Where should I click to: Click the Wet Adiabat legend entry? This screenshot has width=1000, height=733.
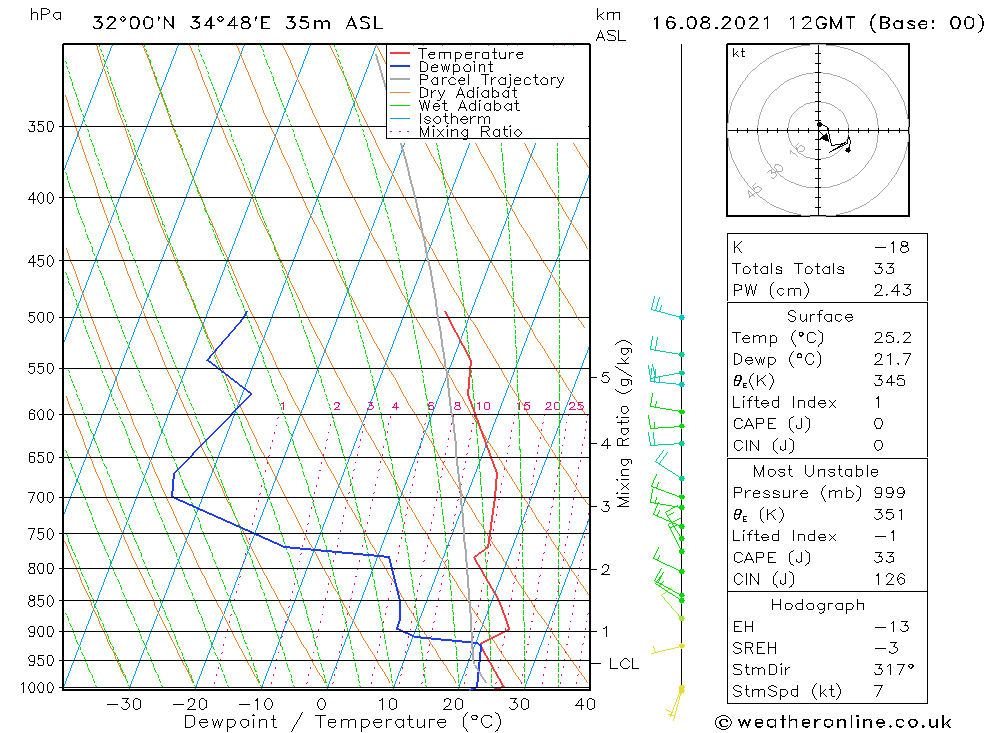click(469, 106)
